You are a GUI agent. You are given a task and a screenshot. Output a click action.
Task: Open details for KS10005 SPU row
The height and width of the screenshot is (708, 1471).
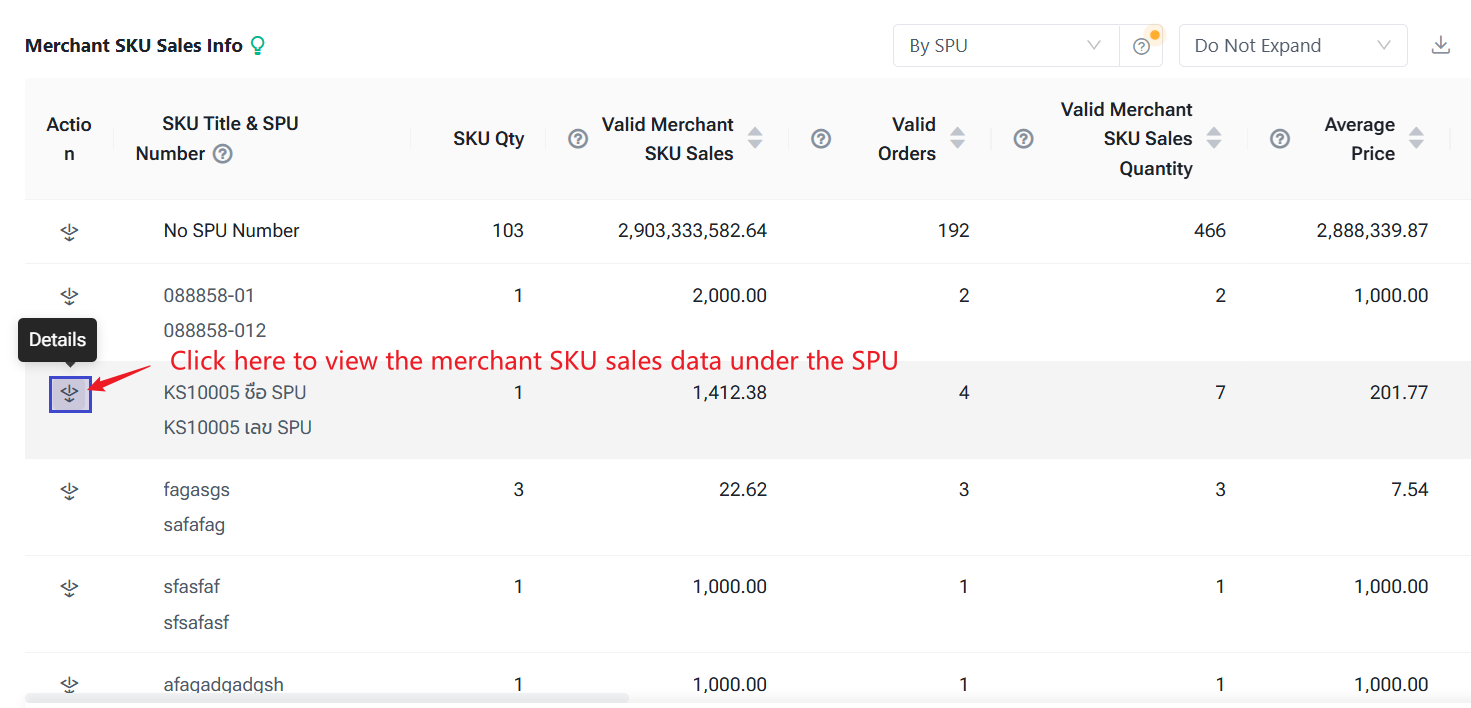(x=70, y=394)
